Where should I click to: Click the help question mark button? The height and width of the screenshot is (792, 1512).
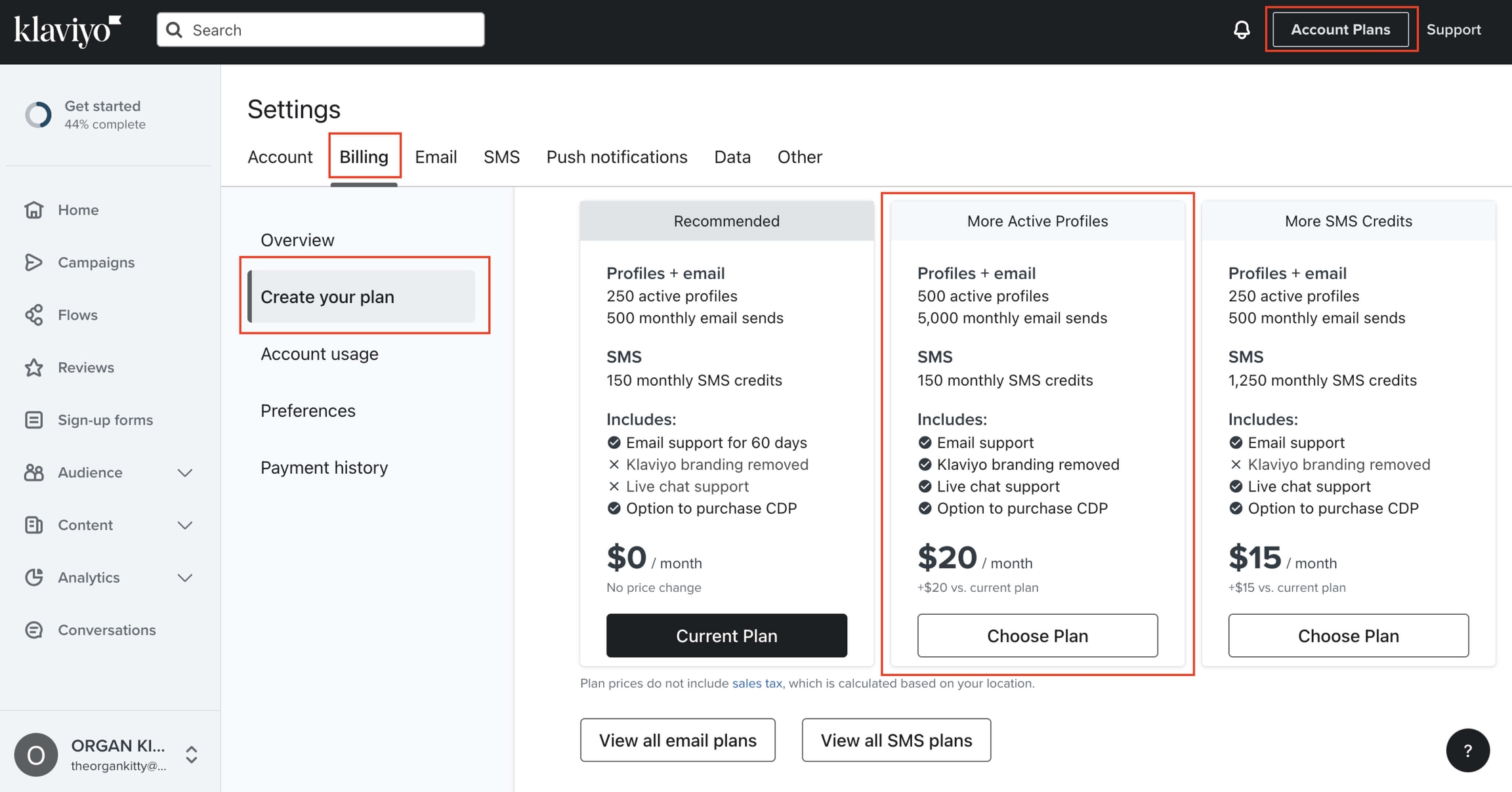1468,751
